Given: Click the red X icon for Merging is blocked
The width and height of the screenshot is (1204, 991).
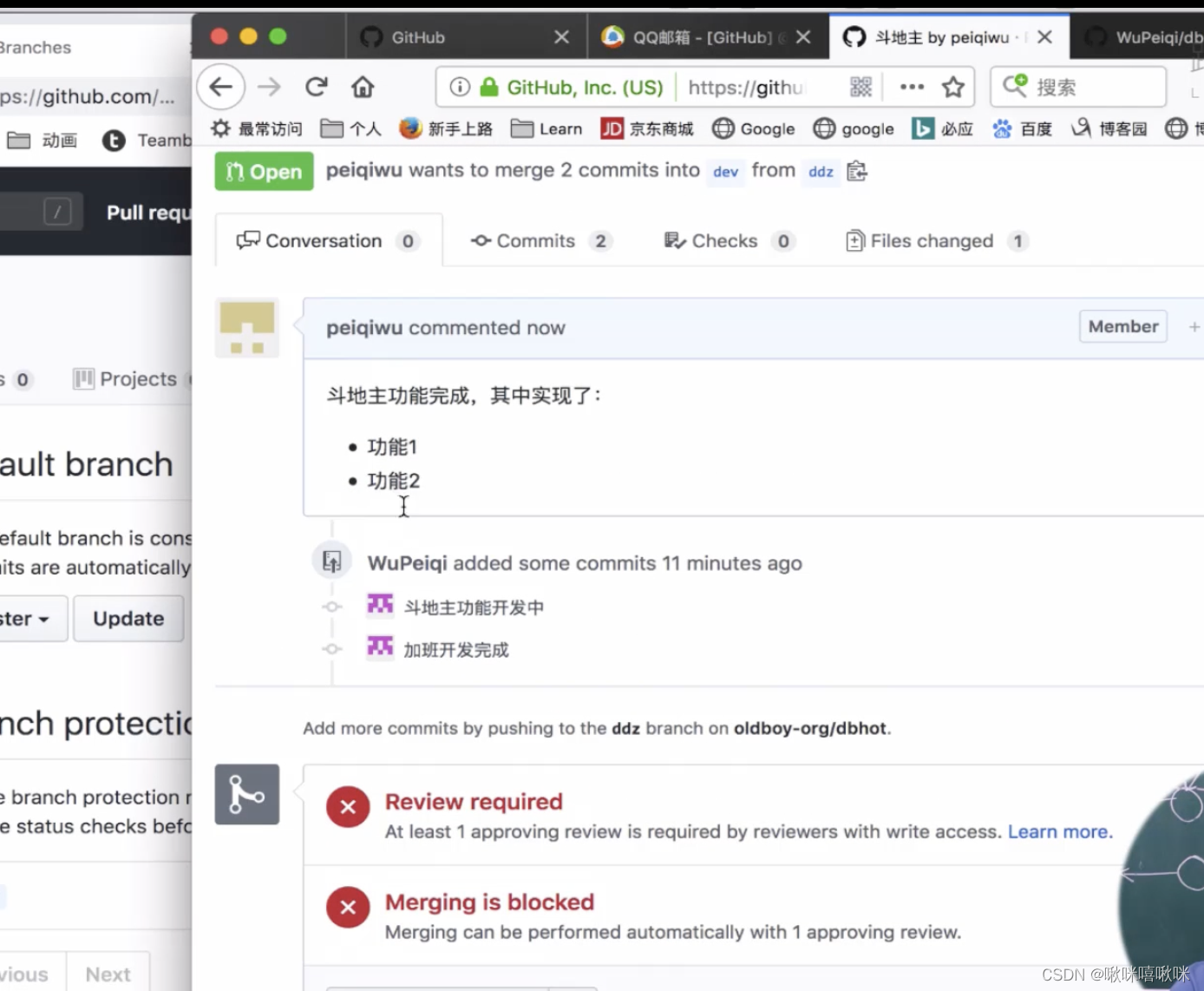Looking at the screenshot, I should pos(348,907).
